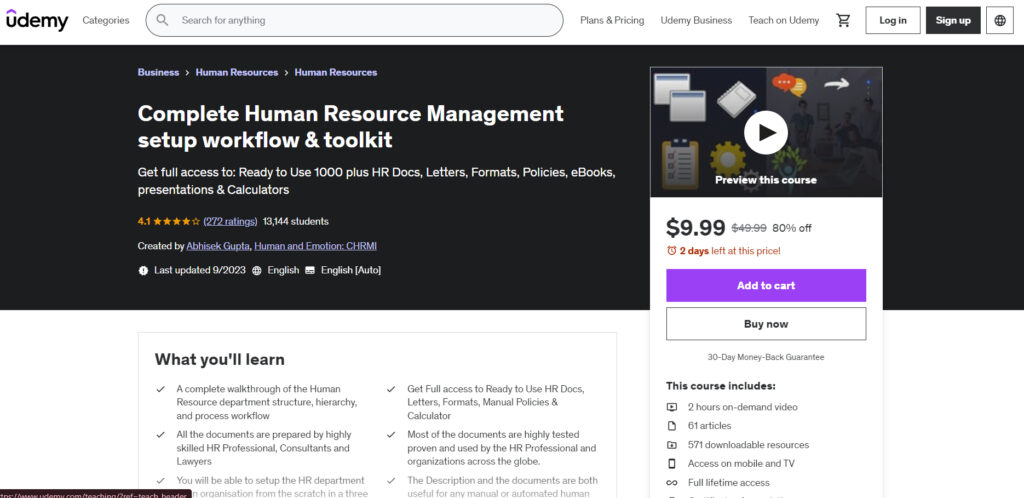Image resolution: width=1024 pixels, height=498 pixels.
Task: Click the This course includes heading
Action: point(721,386)
